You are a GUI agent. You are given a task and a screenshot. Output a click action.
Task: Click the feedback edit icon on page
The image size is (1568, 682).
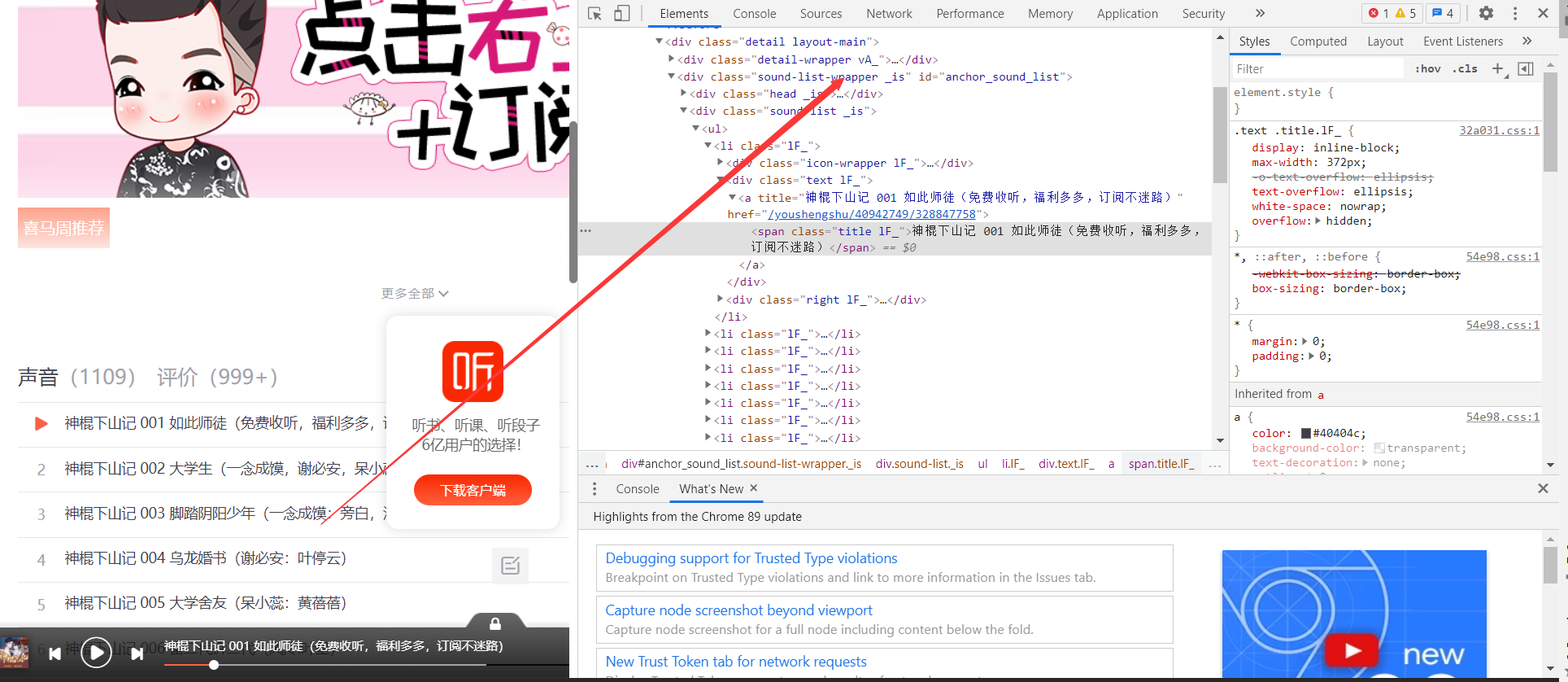pos(510,565)
